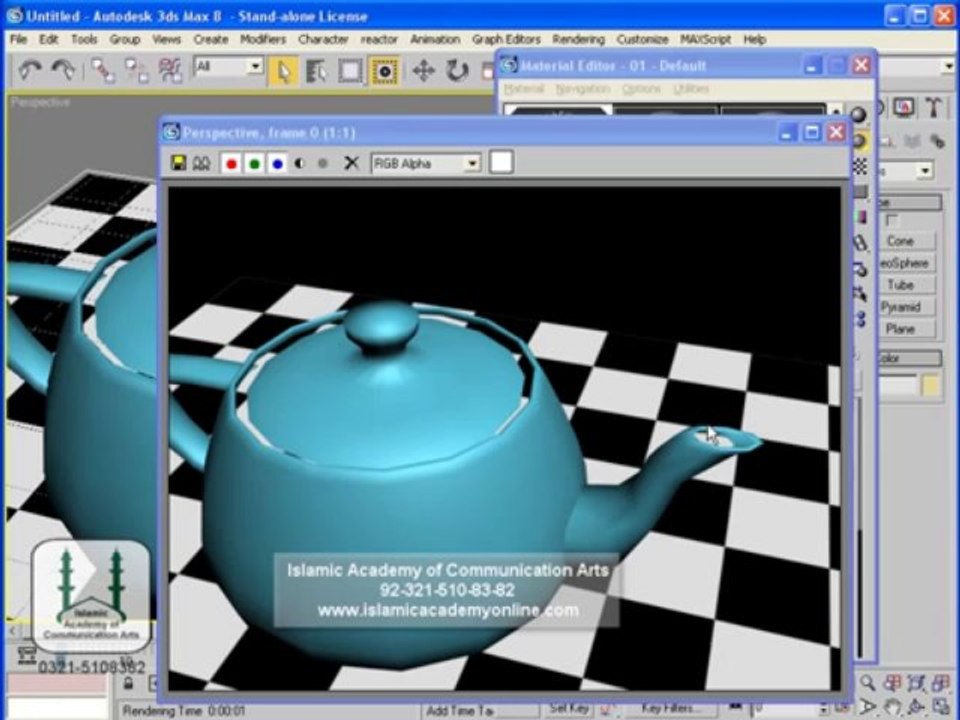Click the Set Key button

(569, 708)
